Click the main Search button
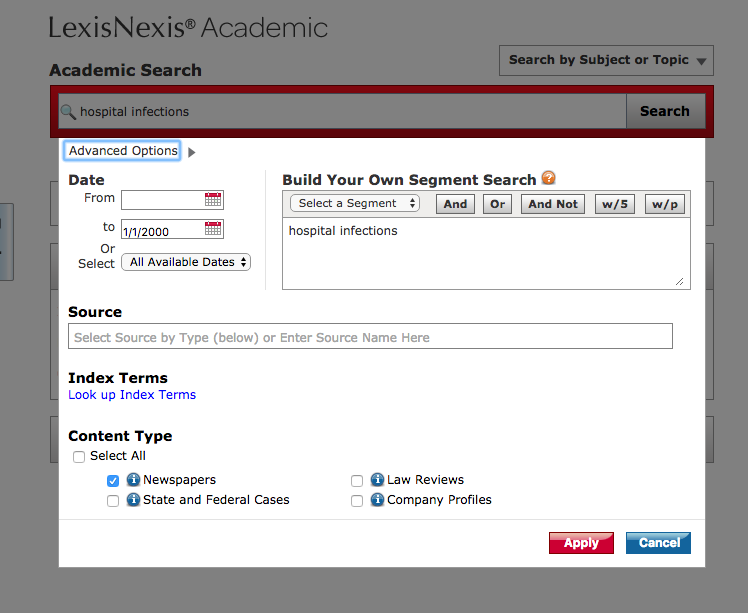Viewport: 748px width, 613px height. click(x=665, y=111)
